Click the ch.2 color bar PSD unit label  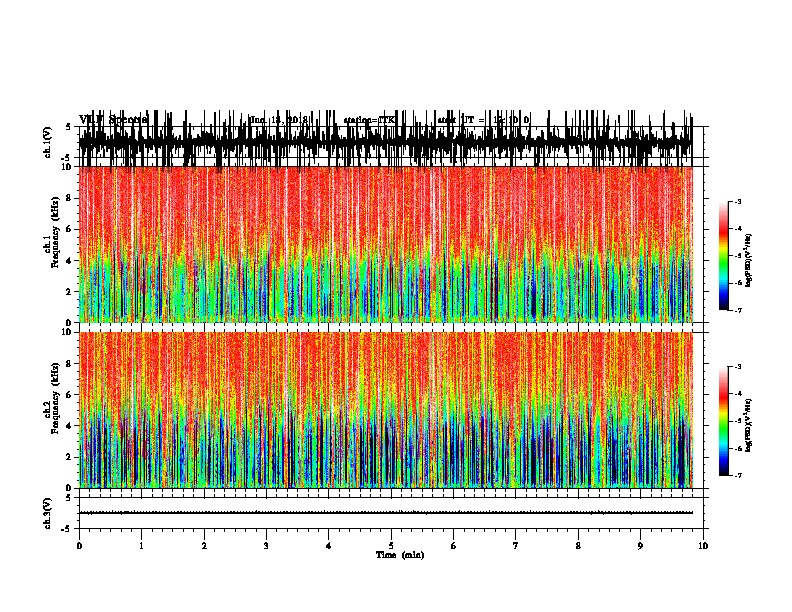coord(748,426)
